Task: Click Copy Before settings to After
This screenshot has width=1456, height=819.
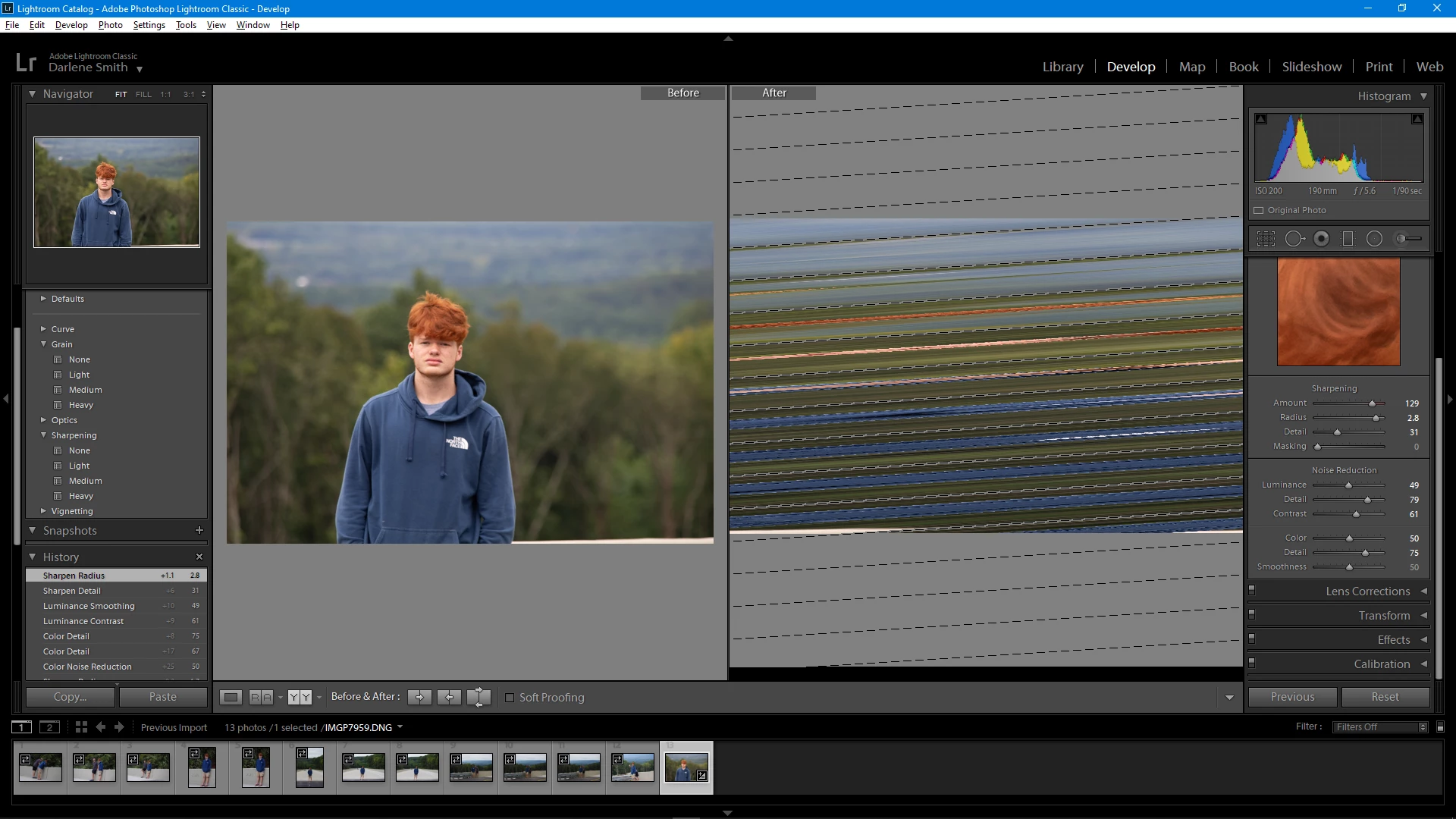Action: tap(419, 697)
